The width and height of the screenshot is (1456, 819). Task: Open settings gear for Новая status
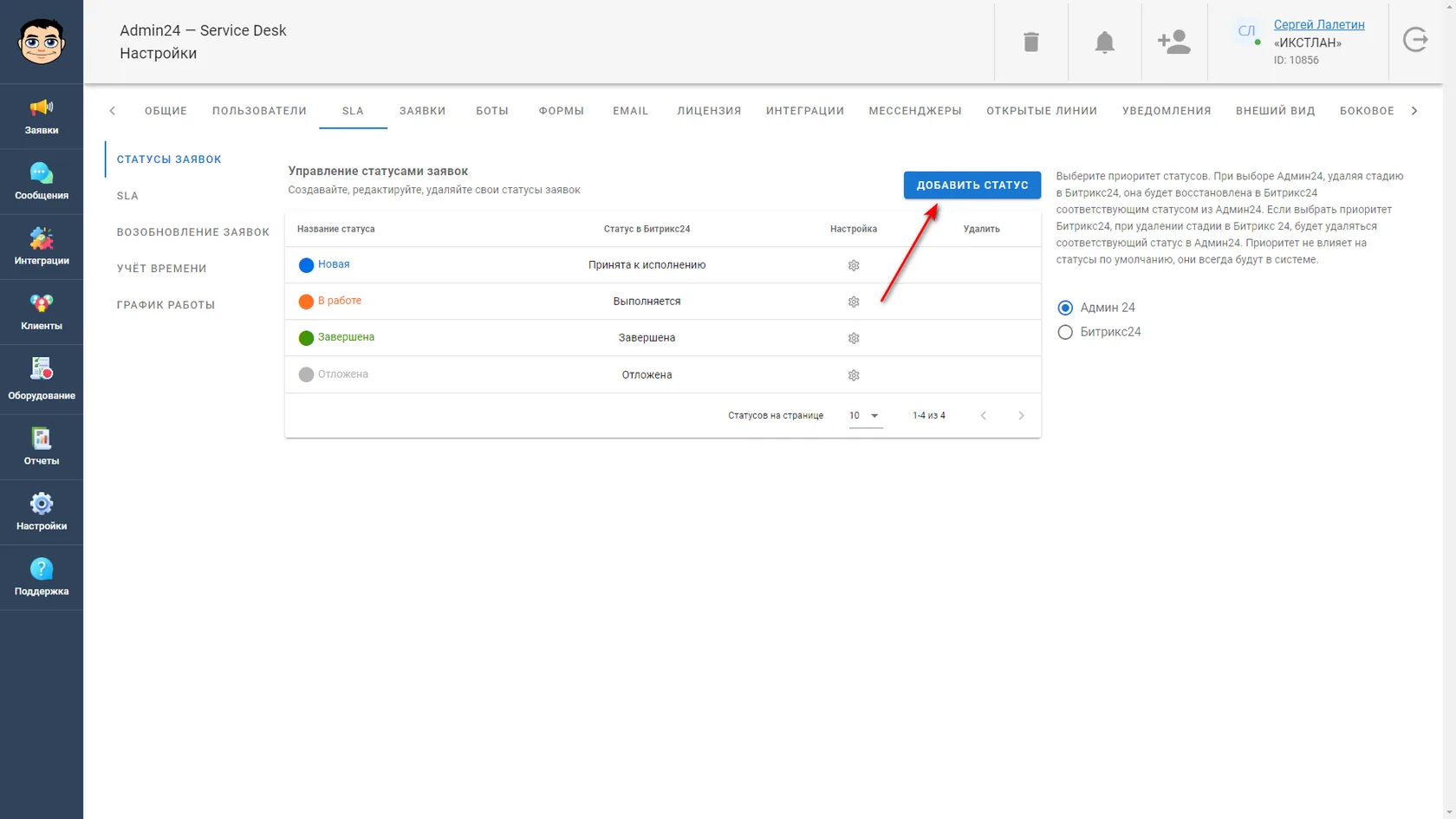tap(854, 265)
